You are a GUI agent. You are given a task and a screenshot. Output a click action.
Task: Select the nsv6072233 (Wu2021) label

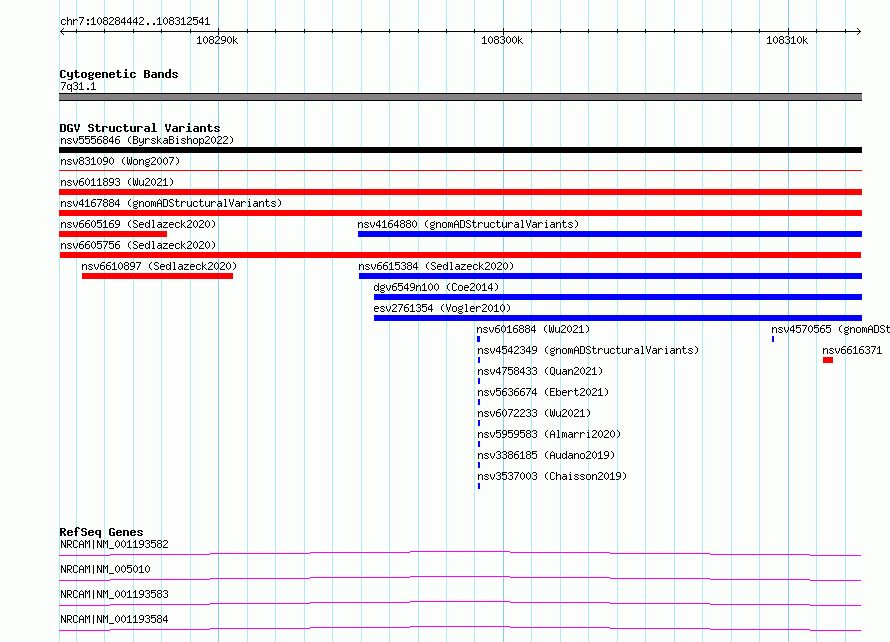(x=534, y=413)
